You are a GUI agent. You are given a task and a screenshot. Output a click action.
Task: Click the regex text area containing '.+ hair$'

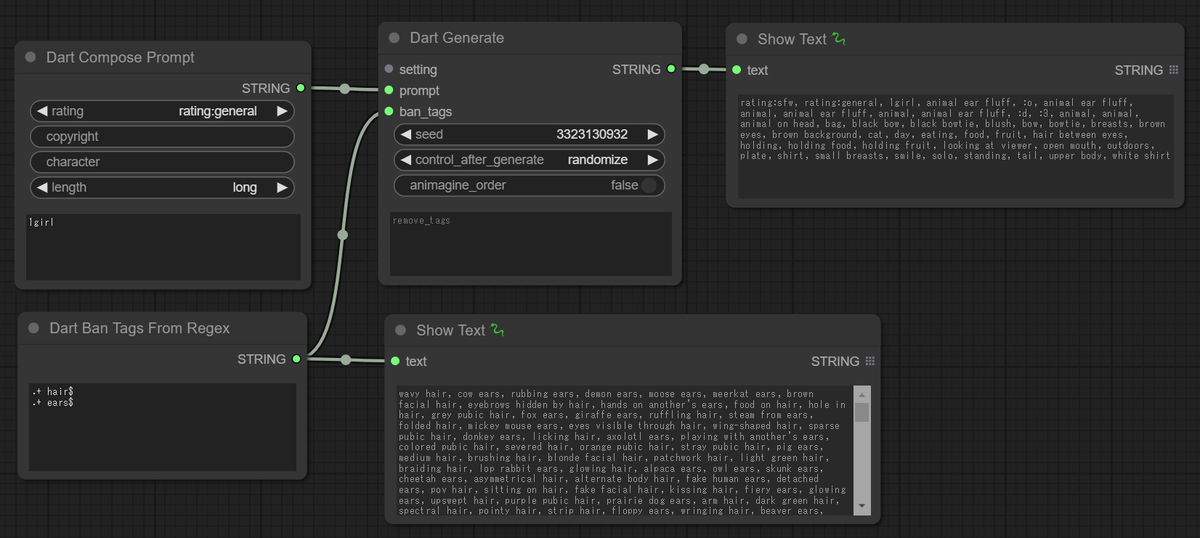[162, 427]
